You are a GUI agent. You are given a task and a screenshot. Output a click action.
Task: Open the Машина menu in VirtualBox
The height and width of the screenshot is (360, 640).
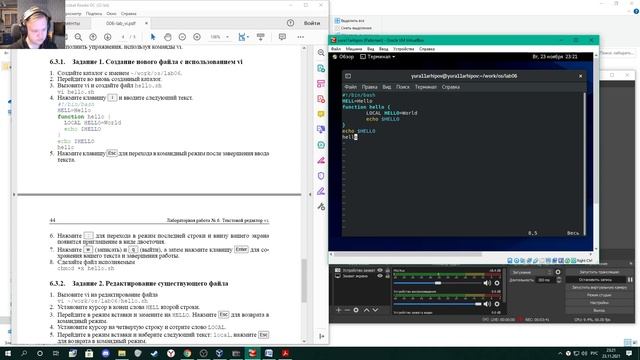click(x=354, y=49)
